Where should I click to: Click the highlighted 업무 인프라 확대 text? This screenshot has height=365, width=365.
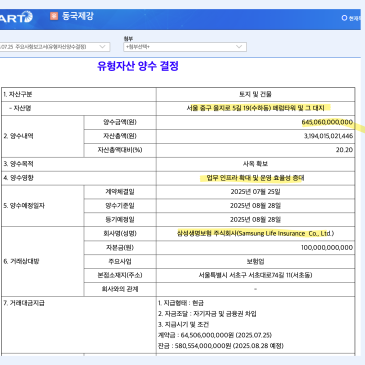(255, 178)
